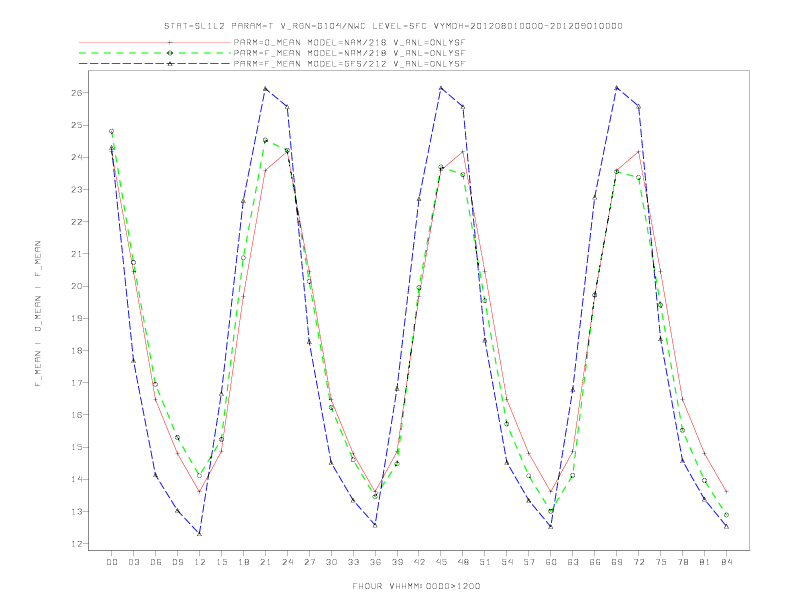
Task: Click the chart title starting with STAT=SL1L2
Action: [x=393, y=26]
